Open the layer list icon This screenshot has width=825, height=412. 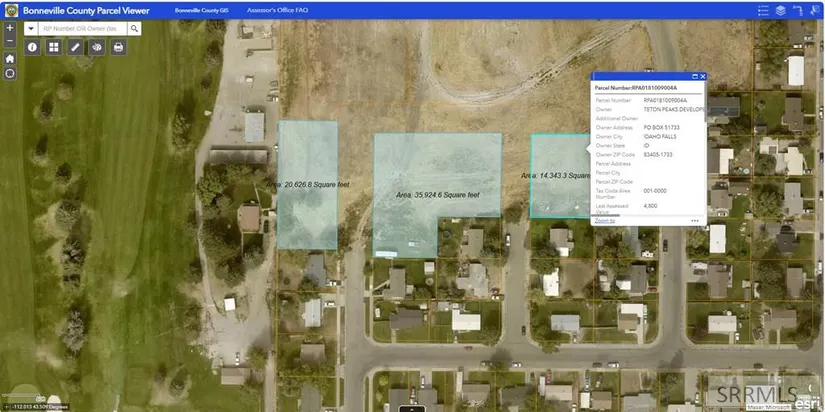coord(780,10)
